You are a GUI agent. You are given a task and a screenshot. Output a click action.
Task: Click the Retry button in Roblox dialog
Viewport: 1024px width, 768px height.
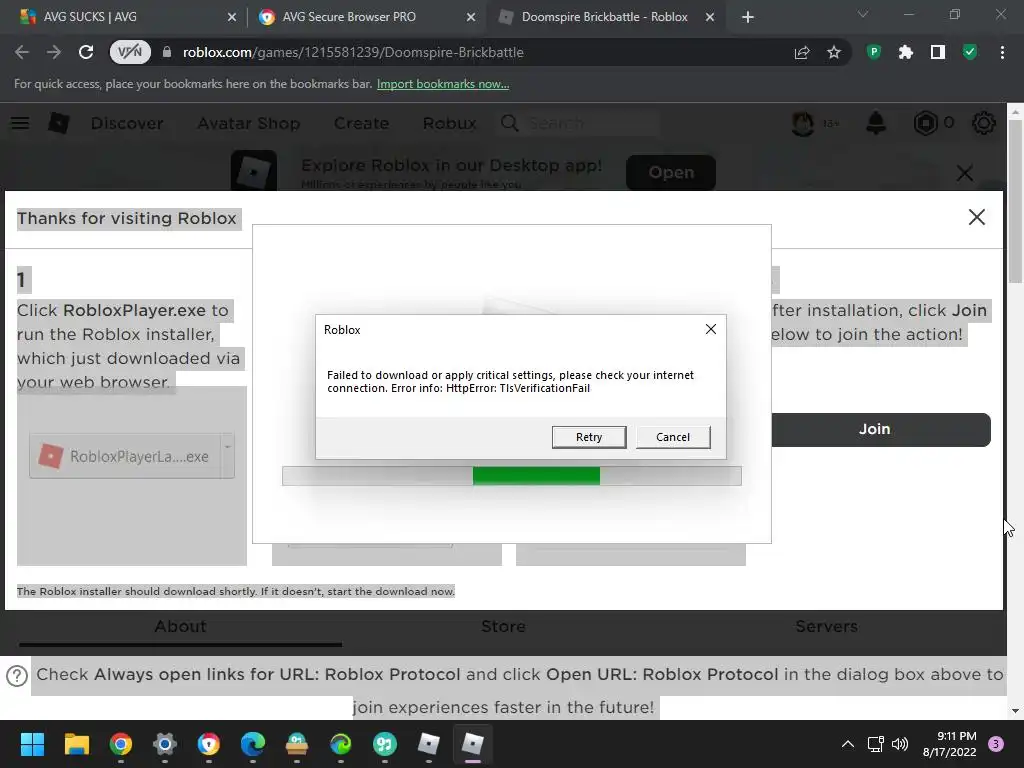tap(588, 437)
